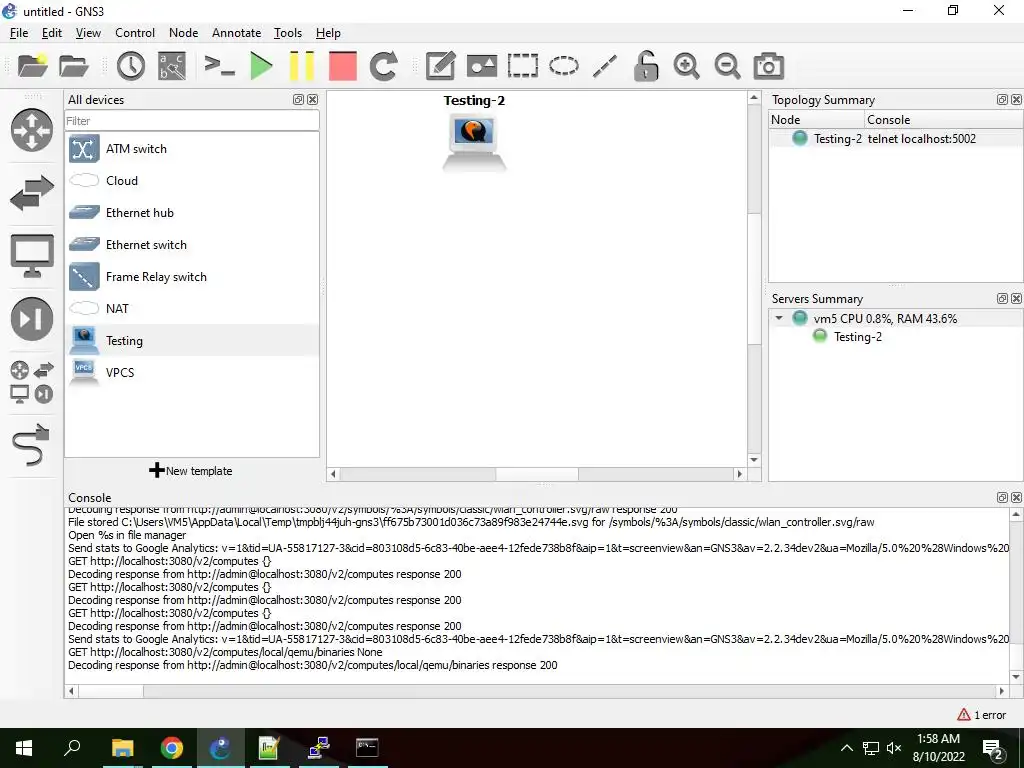Open the Help menu

(x=328, y=33)
